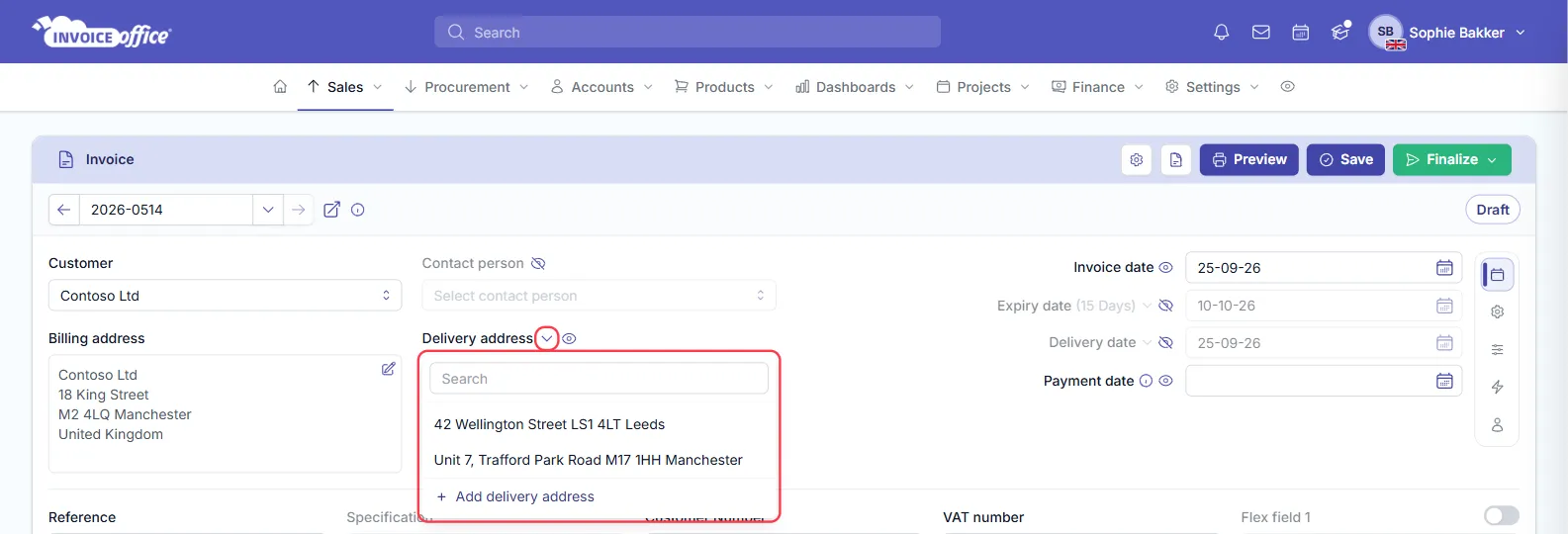Click the Preview button
1568x534 pixels.
pyautogui.click(x=1249, y=160)
